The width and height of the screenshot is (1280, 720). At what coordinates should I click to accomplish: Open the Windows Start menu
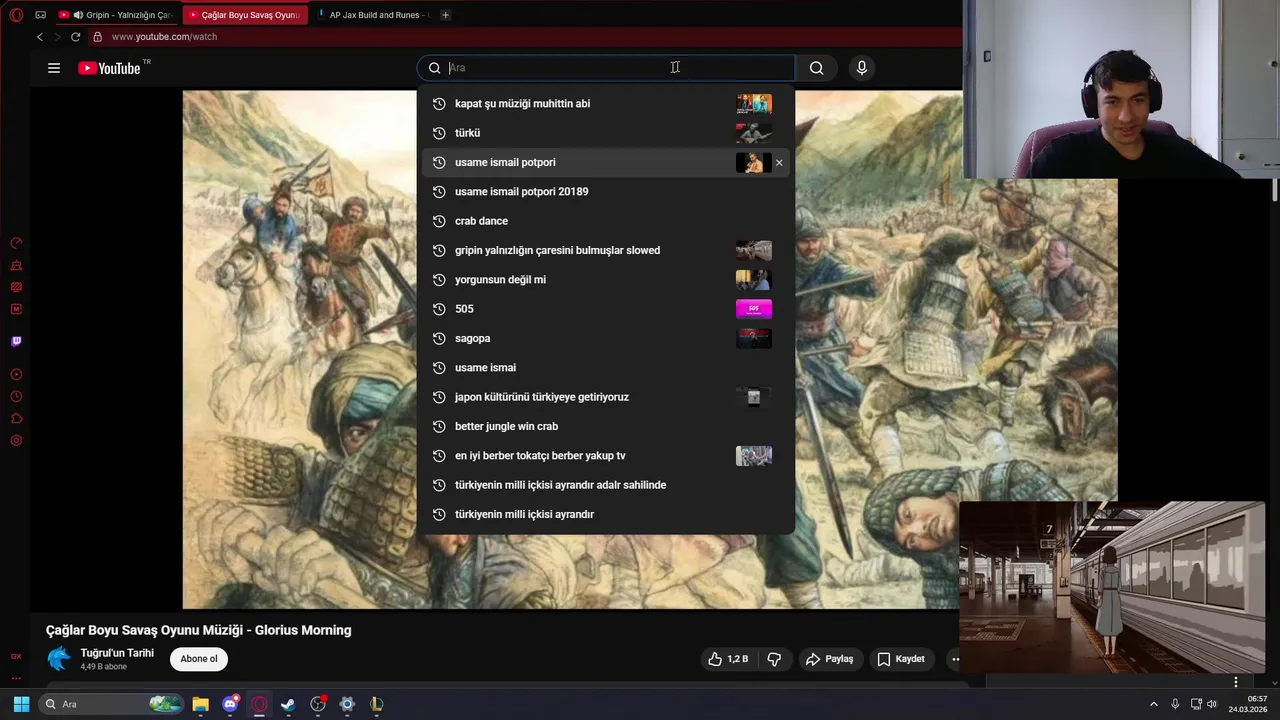click(21, 704)
